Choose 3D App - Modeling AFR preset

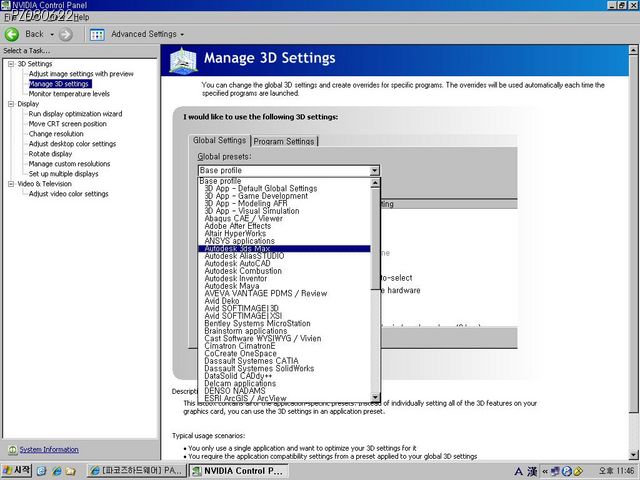pyautogui.click(x=284, y=203)
